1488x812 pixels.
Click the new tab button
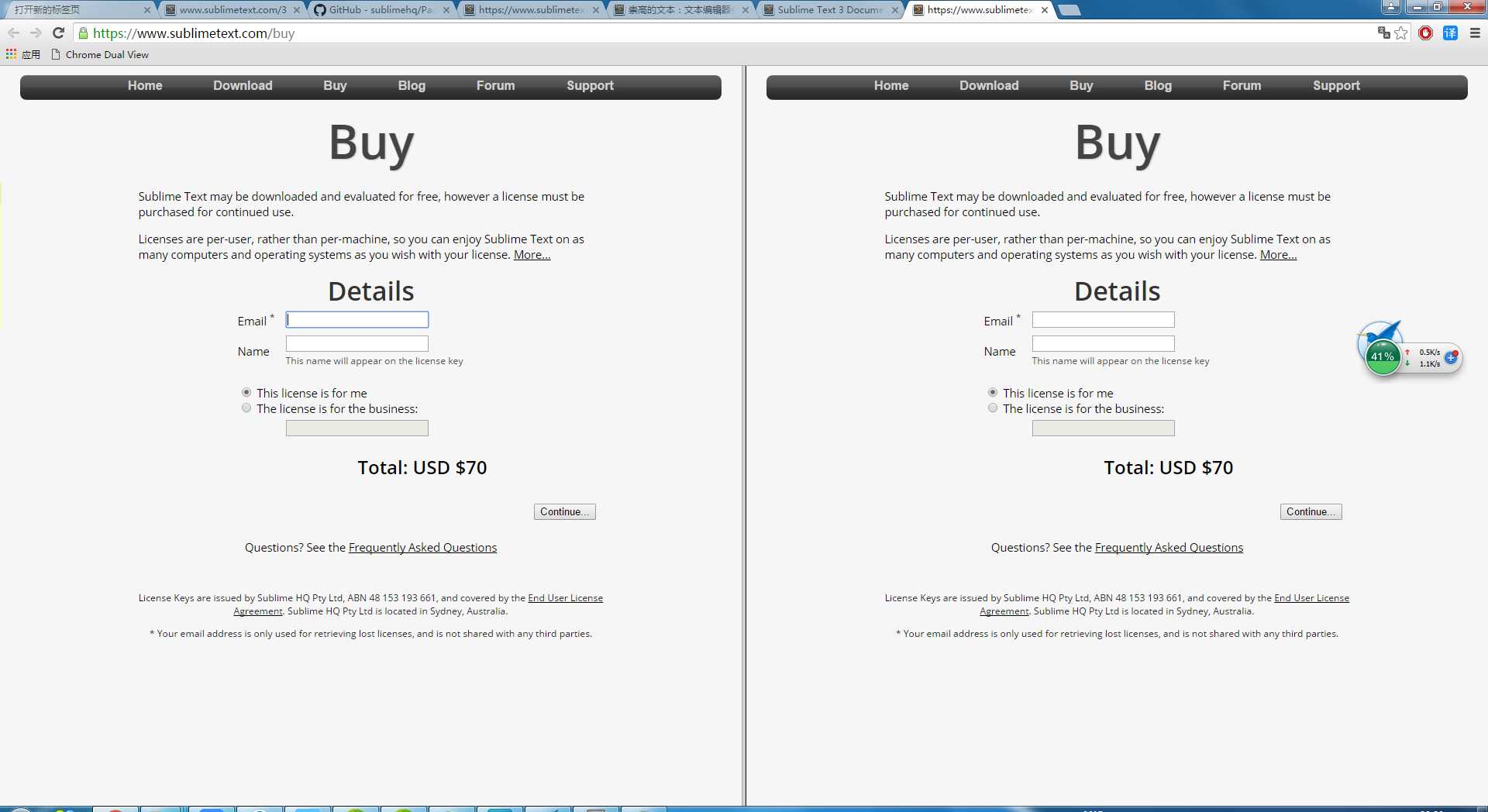click(x=1069, y=10)
